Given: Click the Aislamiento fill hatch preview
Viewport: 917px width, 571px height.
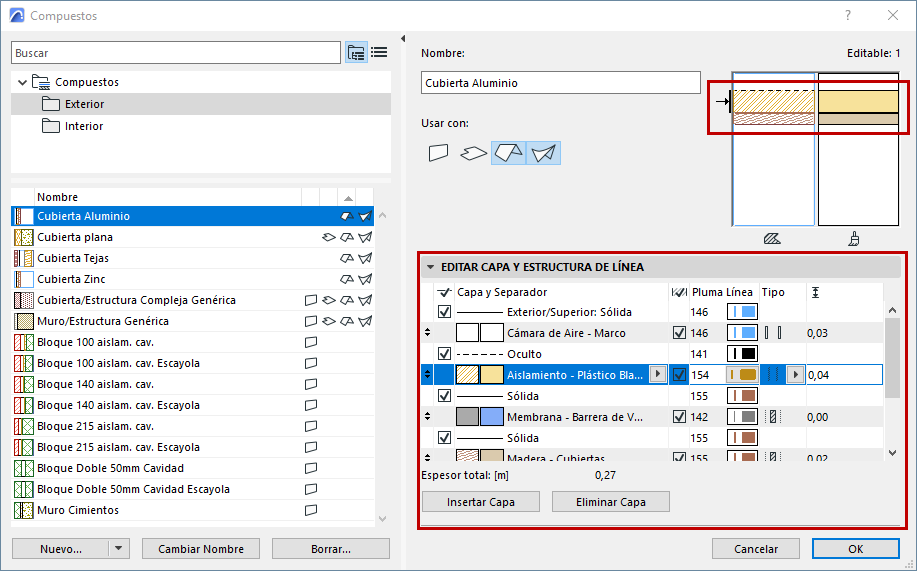Looking at the screenshot, I should tap(467, 375).
